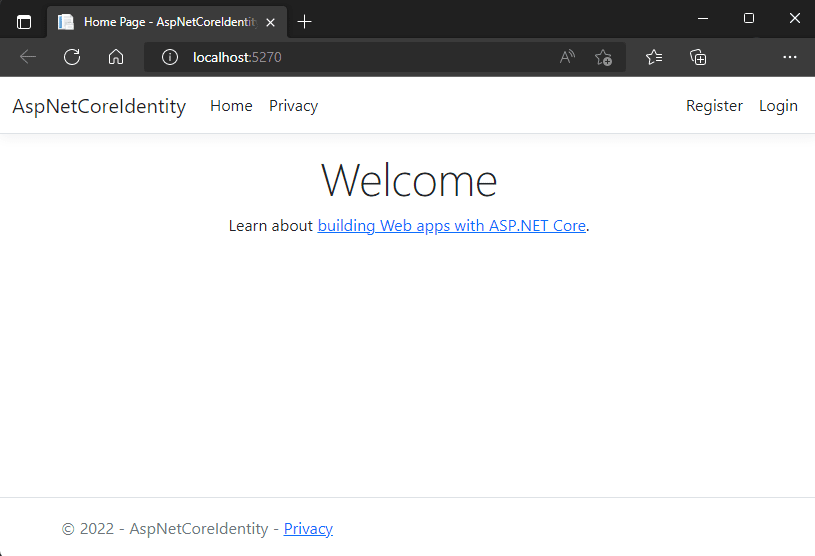Follow building Web apps with ASP.NET Core link
Viewport: 815px width, 556px height.
coord(452,226)
